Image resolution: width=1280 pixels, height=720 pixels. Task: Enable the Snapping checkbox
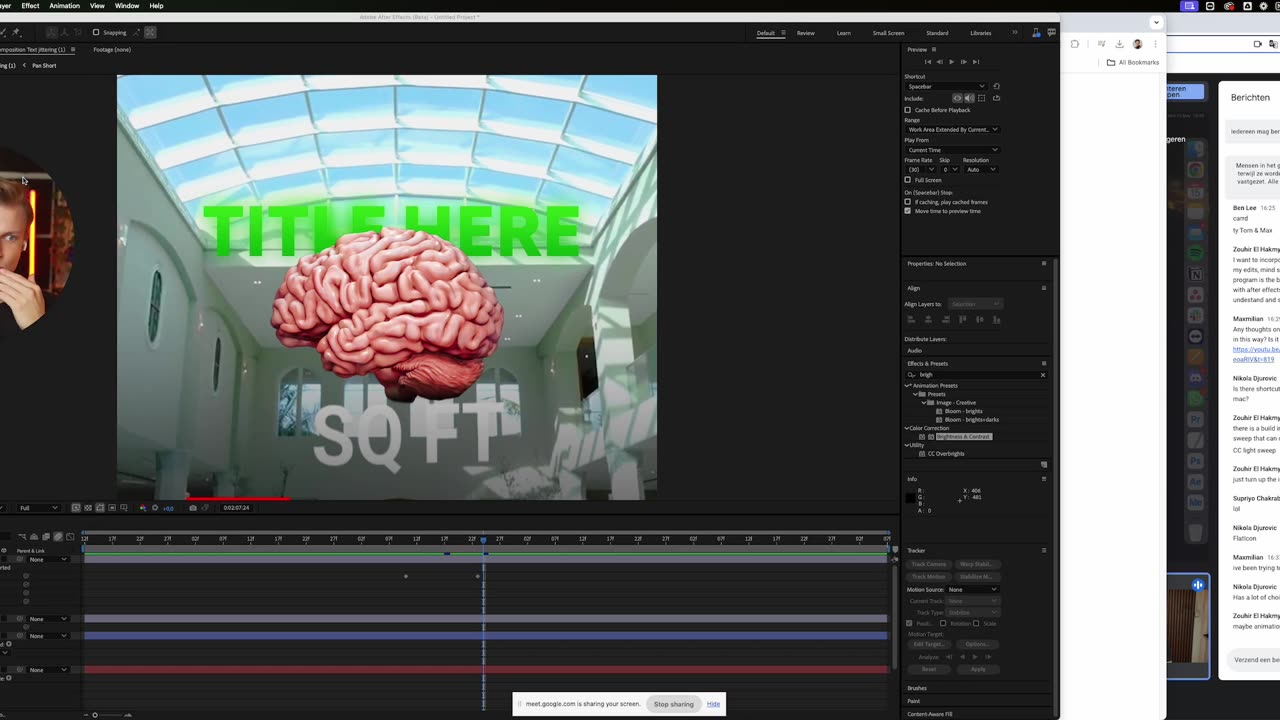96,32
